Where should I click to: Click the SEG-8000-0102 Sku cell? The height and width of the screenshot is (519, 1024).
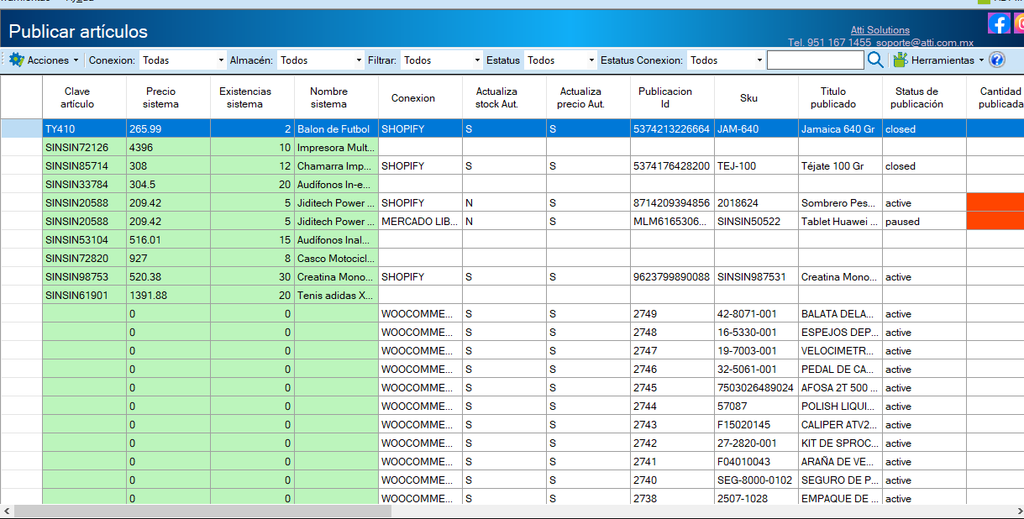coord(756,480)
